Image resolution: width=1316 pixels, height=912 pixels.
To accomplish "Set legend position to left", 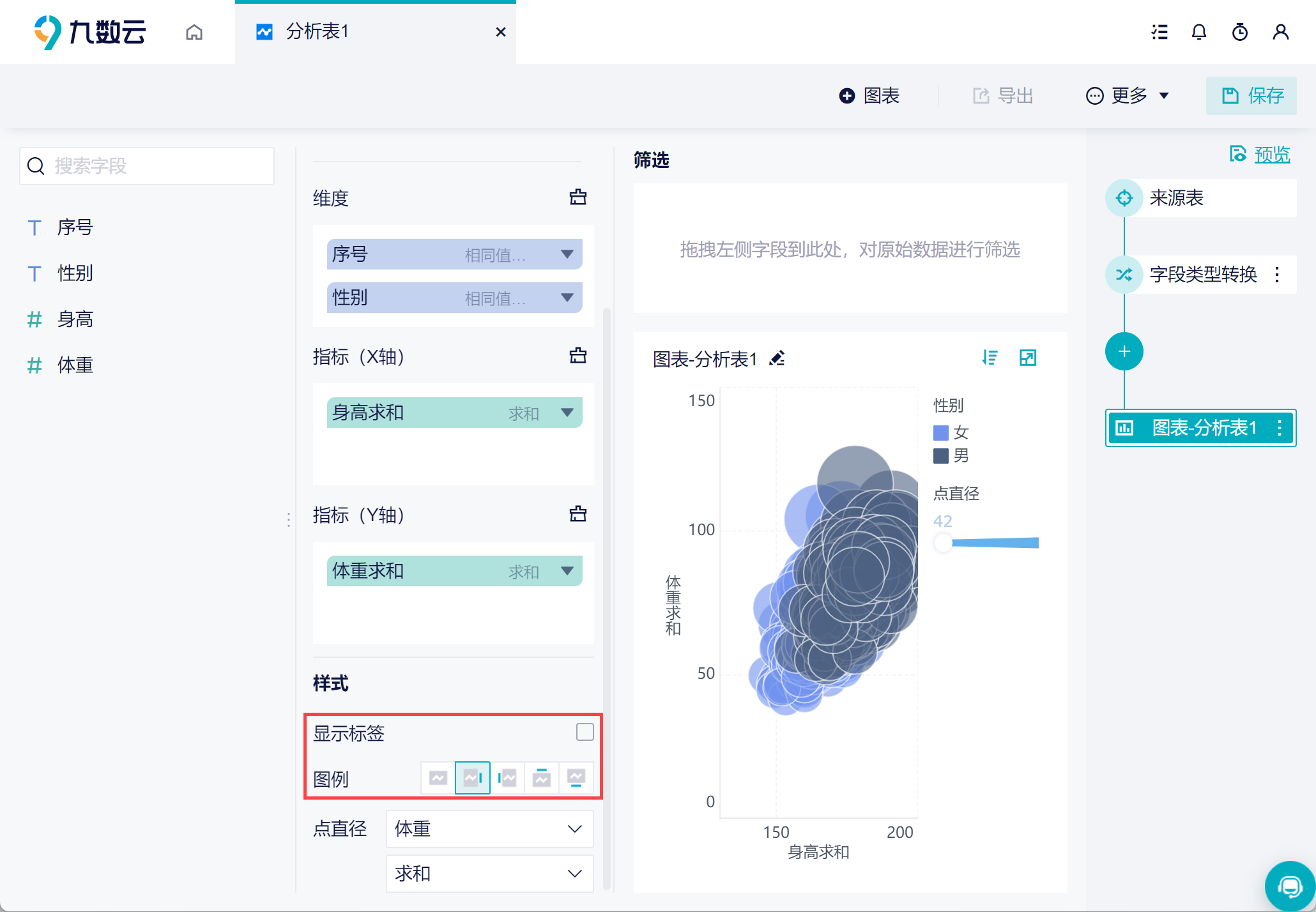I will pyautogui.click(x=507, y=778).
